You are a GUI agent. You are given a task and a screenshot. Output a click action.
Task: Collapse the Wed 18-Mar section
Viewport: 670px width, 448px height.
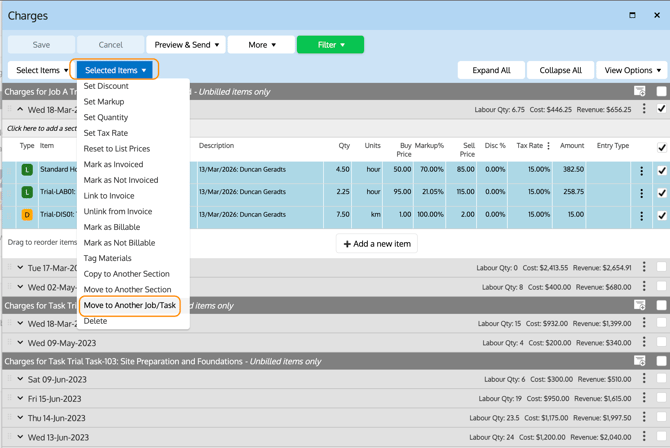pyautogui.click(x=20, y=110)
